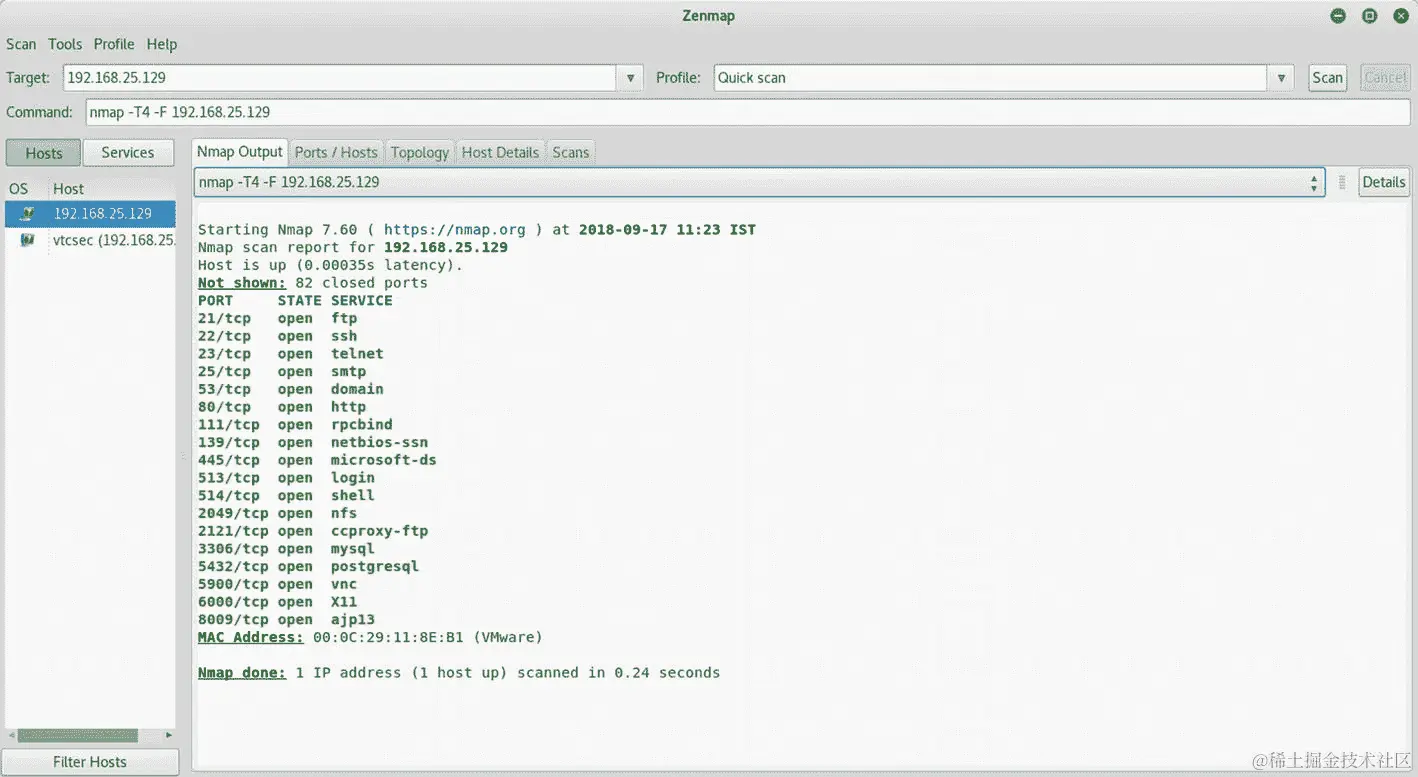Click the '6000/tcp open X11' output line

(x=277, y=602)
